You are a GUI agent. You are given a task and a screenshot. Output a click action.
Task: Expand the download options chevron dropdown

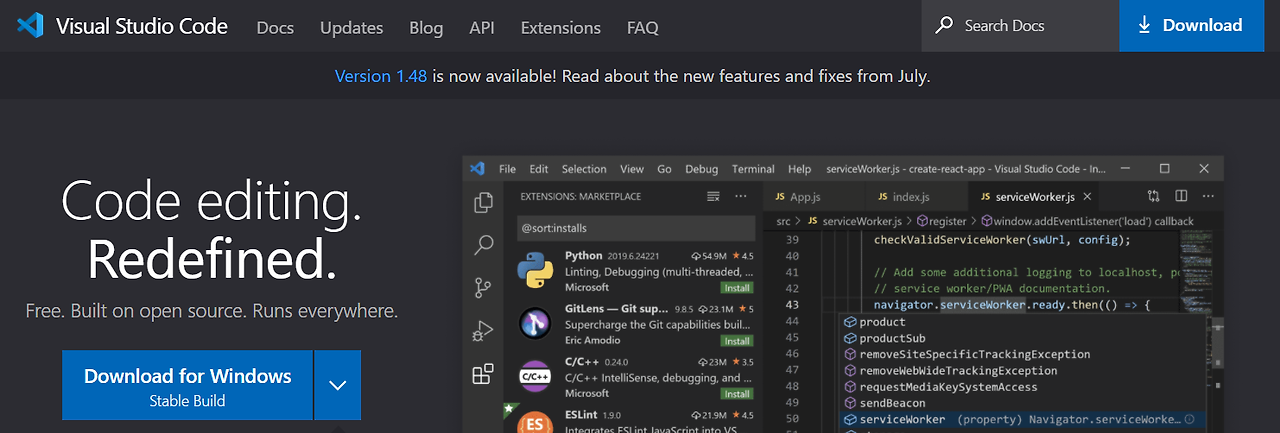338,385
